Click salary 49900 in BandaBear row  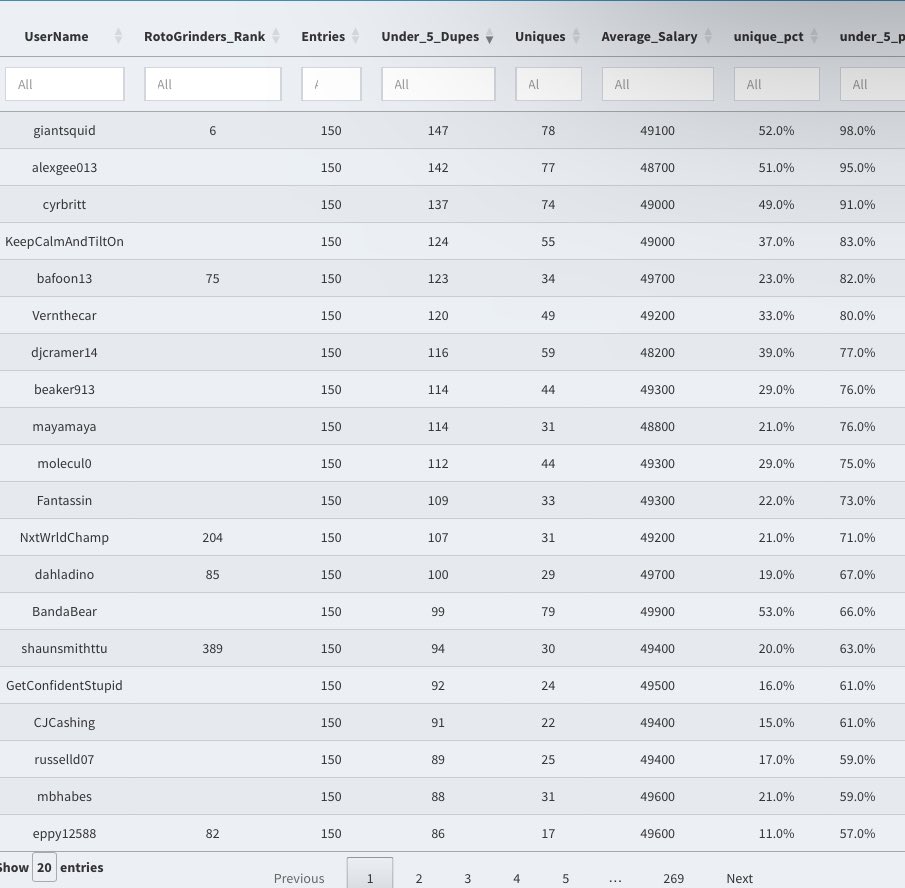coord(657,611)
